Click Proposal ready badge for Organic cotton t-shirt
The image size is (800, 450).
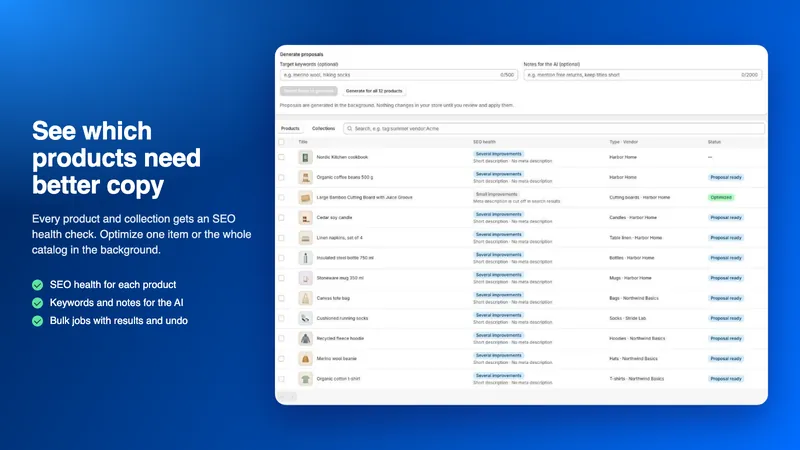click(x=726, y=379)
